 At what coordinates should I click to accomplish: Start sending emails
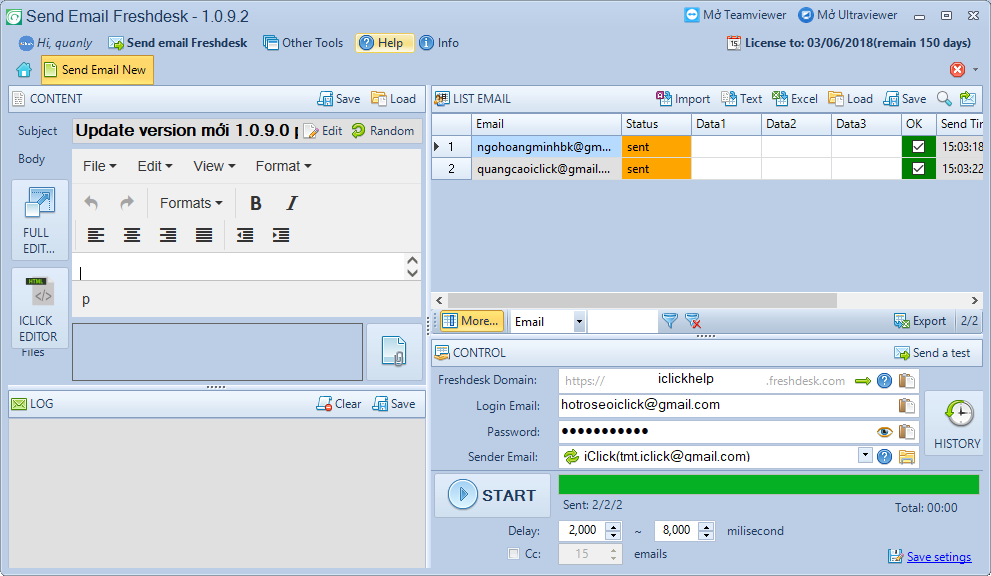click(x=492, y=495)
